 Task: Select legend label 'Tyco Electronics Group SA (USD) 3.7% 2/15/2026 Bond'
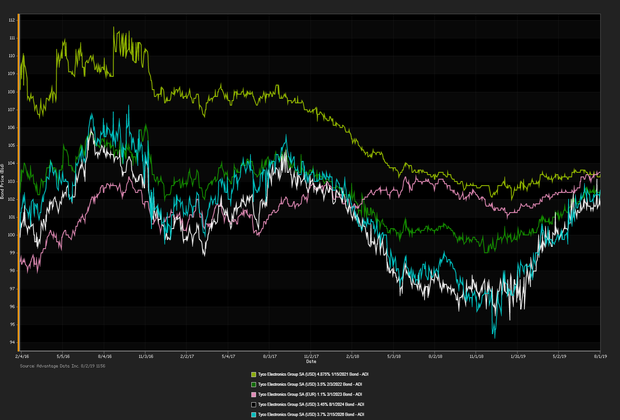pos(311,415)
